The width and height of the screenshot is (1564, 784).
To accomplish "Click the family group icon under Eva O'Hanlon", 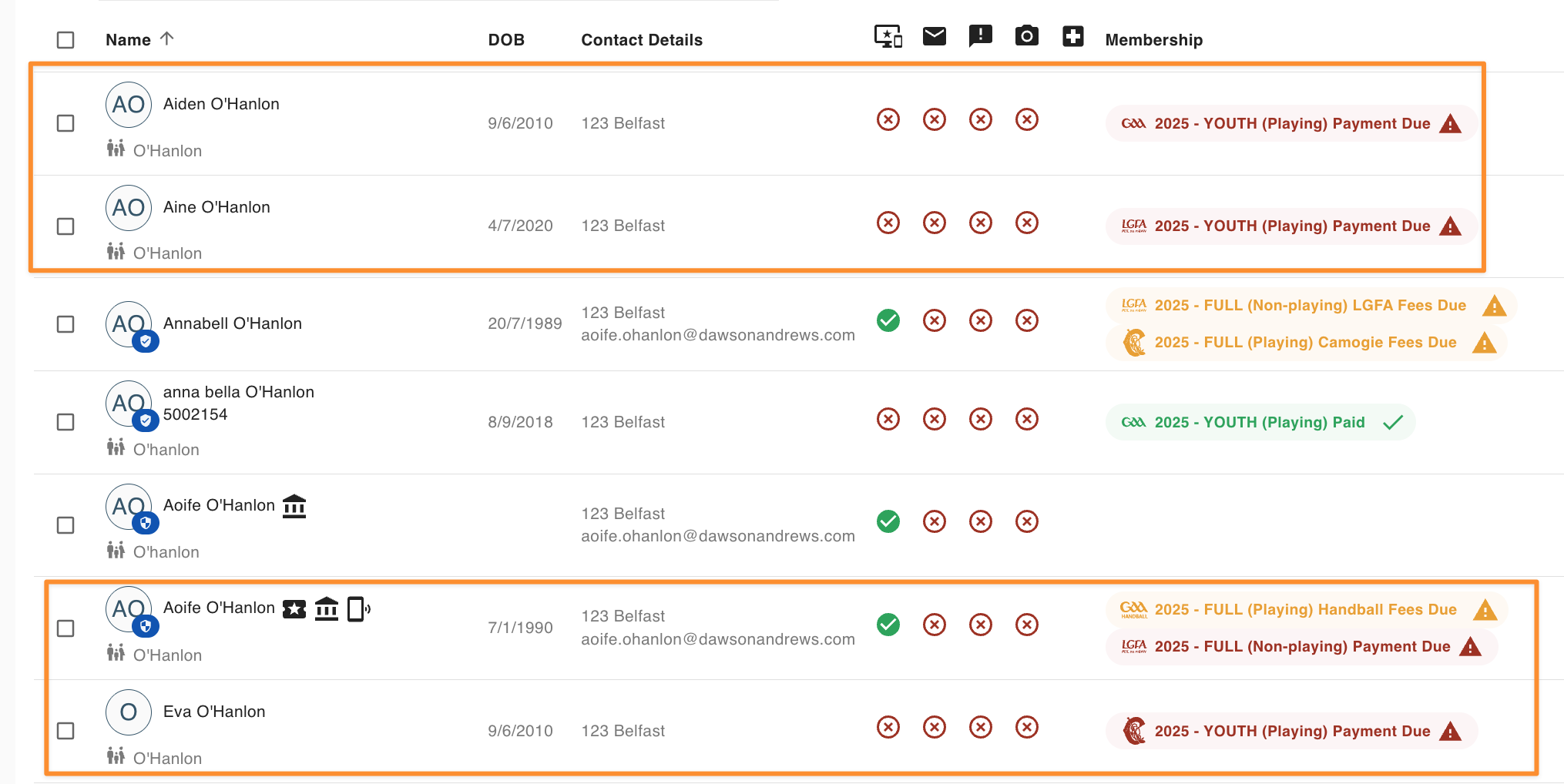I will [x=116, y=756].
